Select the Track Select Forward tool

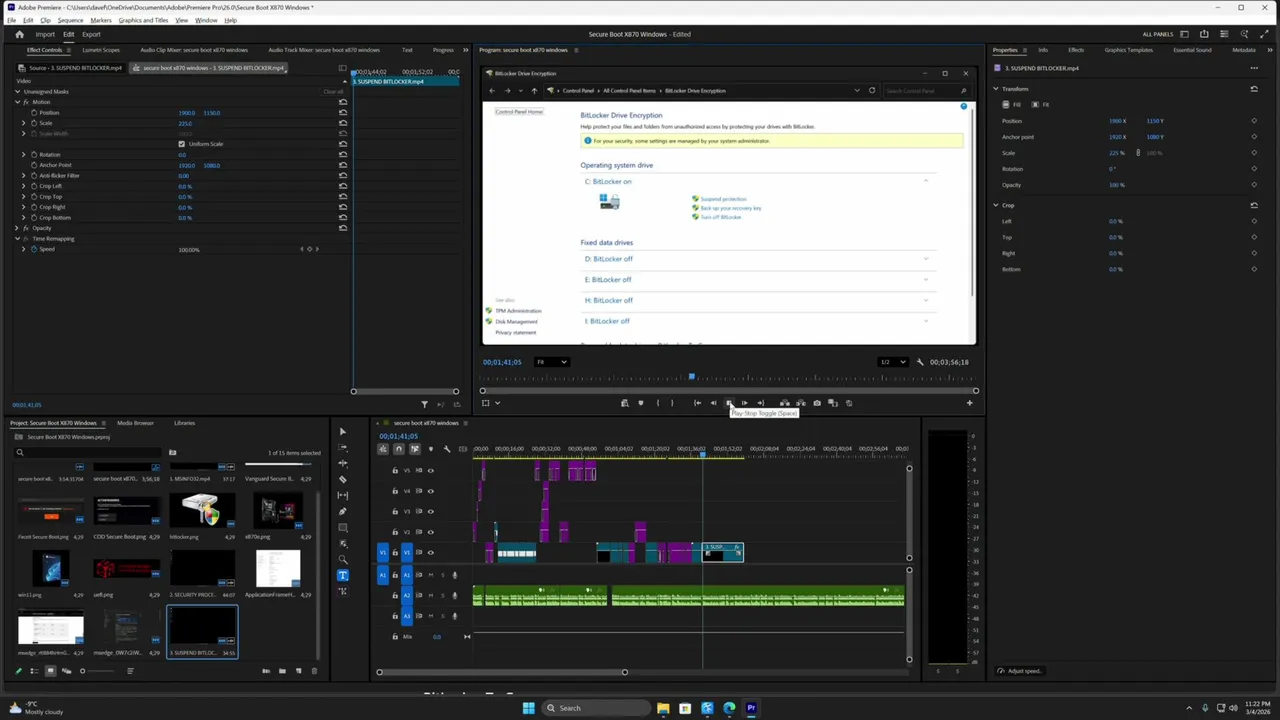tap(343, 448)
